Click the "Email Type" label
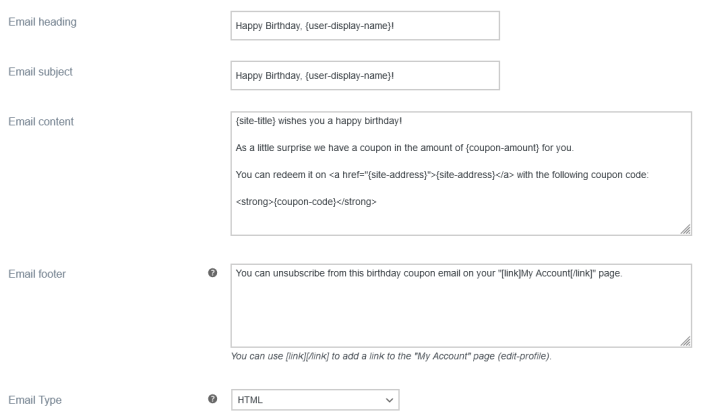 coord(36,399)
